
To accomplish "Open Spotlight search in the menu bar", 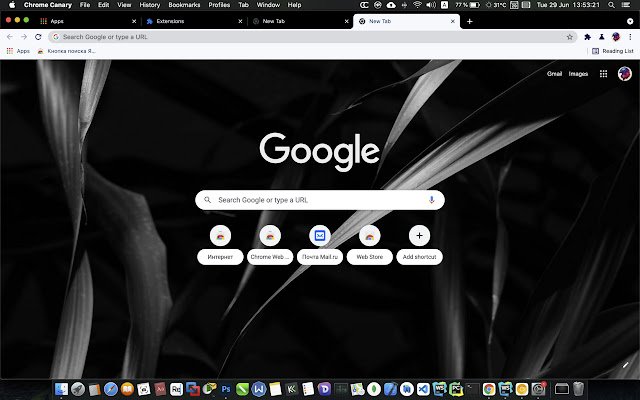I will (611, 5).
